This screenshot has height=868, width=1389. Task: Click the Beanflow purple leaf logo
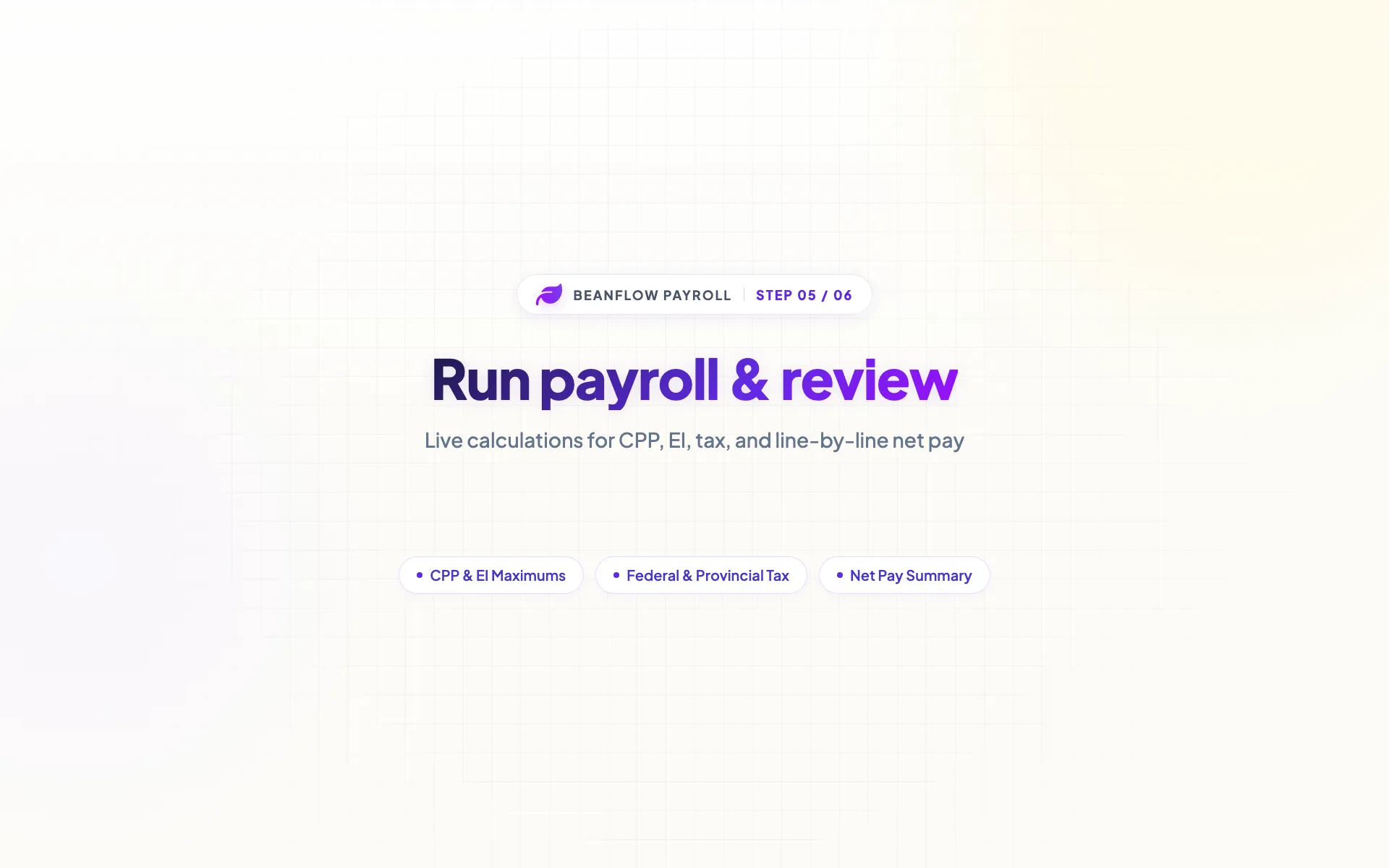click(548, 294)
